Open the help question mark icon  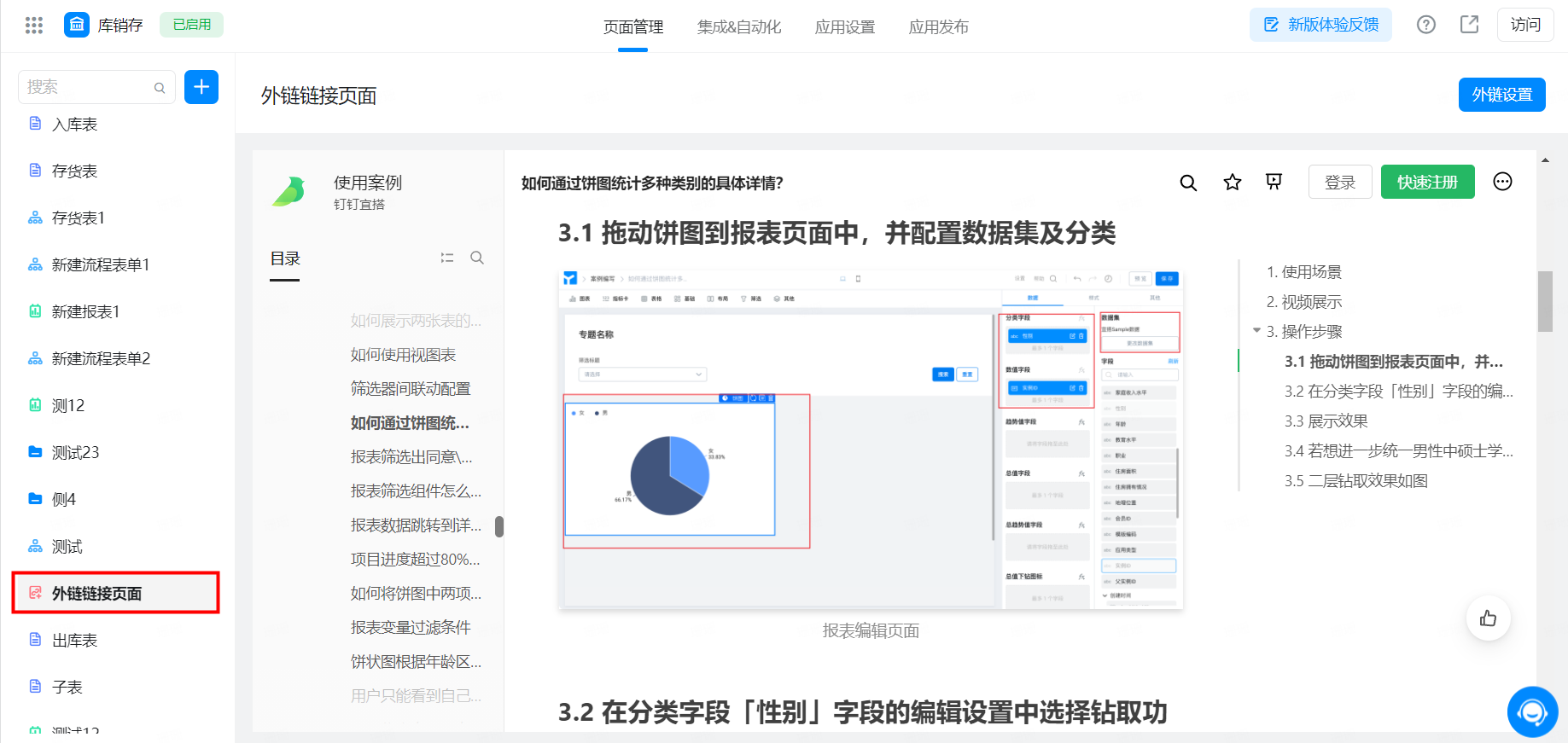coord(1426,25)
